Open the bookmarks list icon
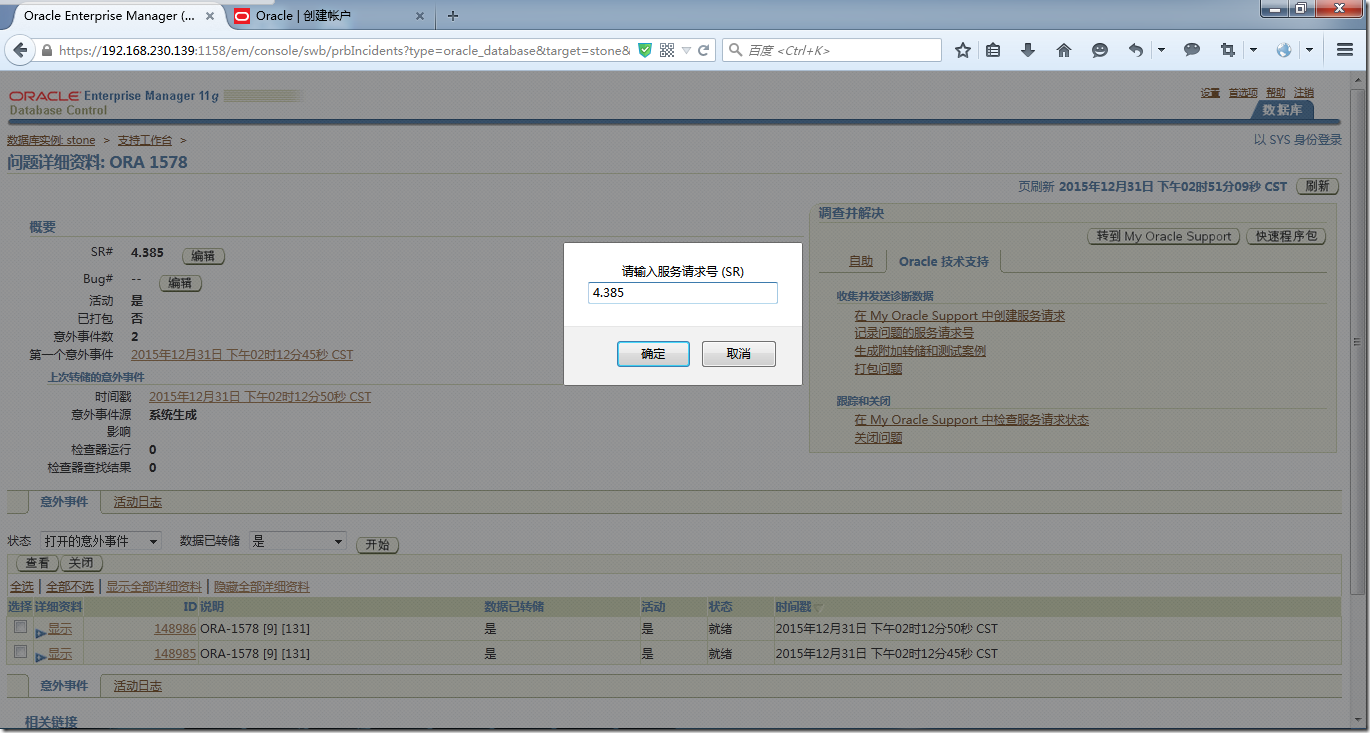 coord(993,50)
